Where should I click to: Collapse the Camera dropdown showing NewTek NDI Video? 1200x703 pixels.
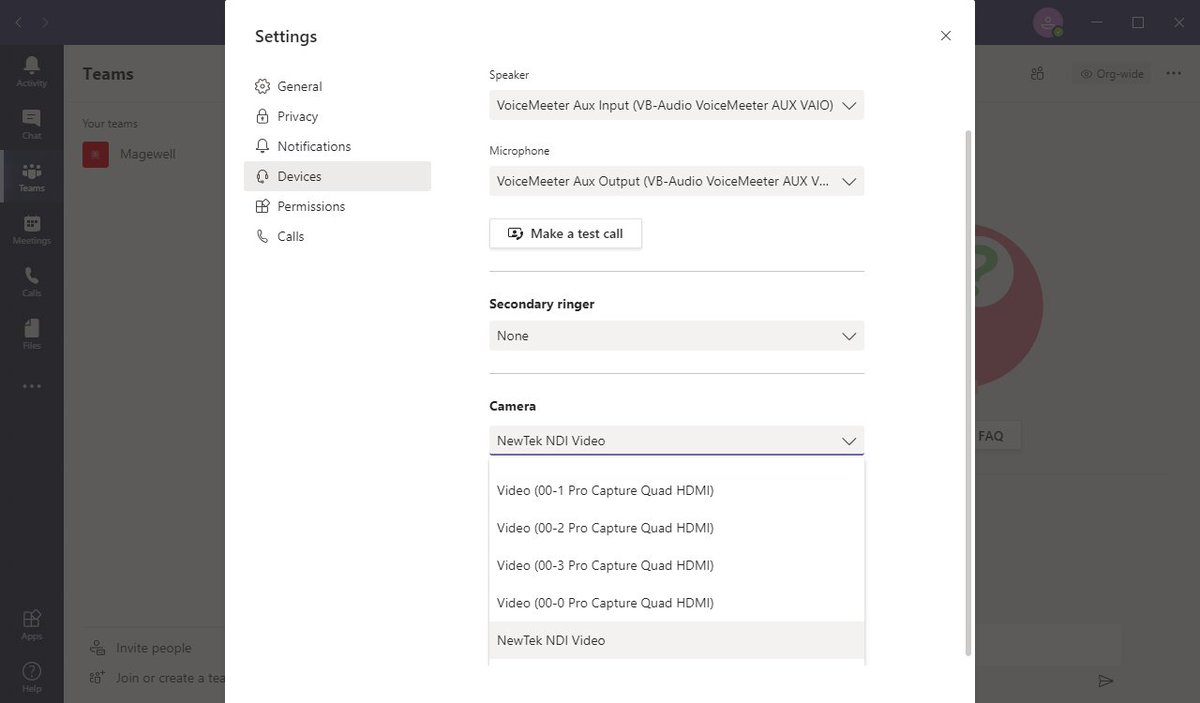coord(676,440)
